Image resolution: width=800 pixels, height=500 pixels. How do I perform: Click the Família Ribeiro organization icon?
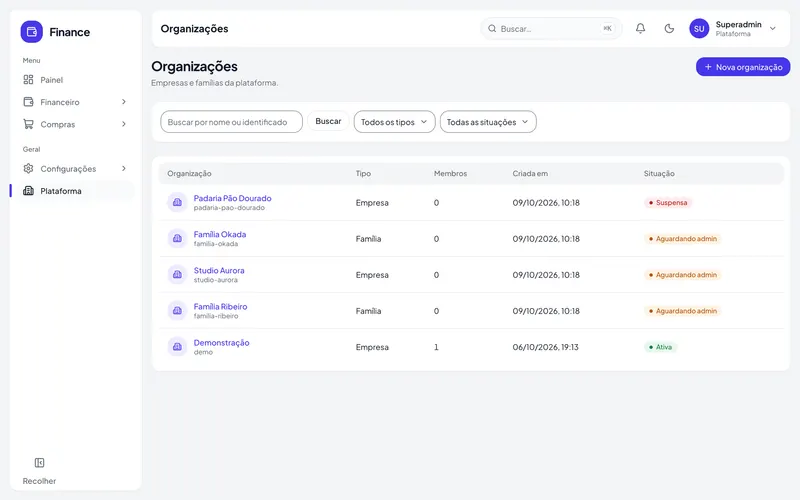(177, 311)
